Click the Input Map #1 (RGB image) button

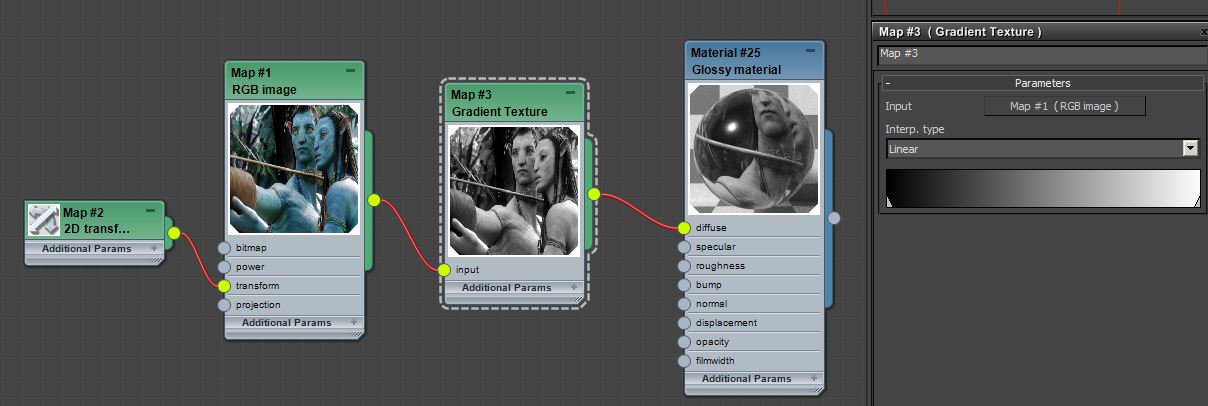click(x=1064, y=106)
